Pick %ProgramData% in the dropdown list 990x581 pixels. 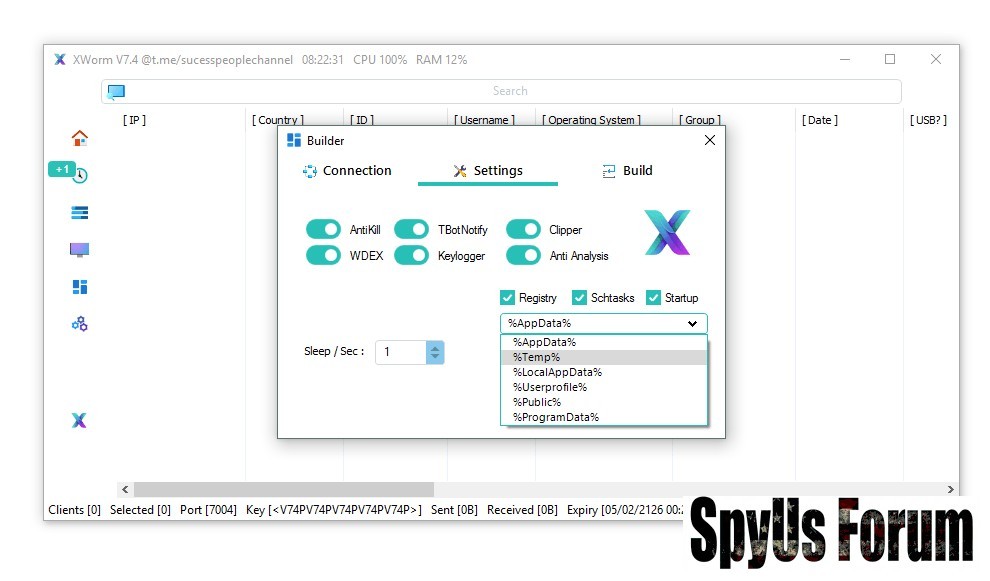pyautogui.click(x=556, y=417)
